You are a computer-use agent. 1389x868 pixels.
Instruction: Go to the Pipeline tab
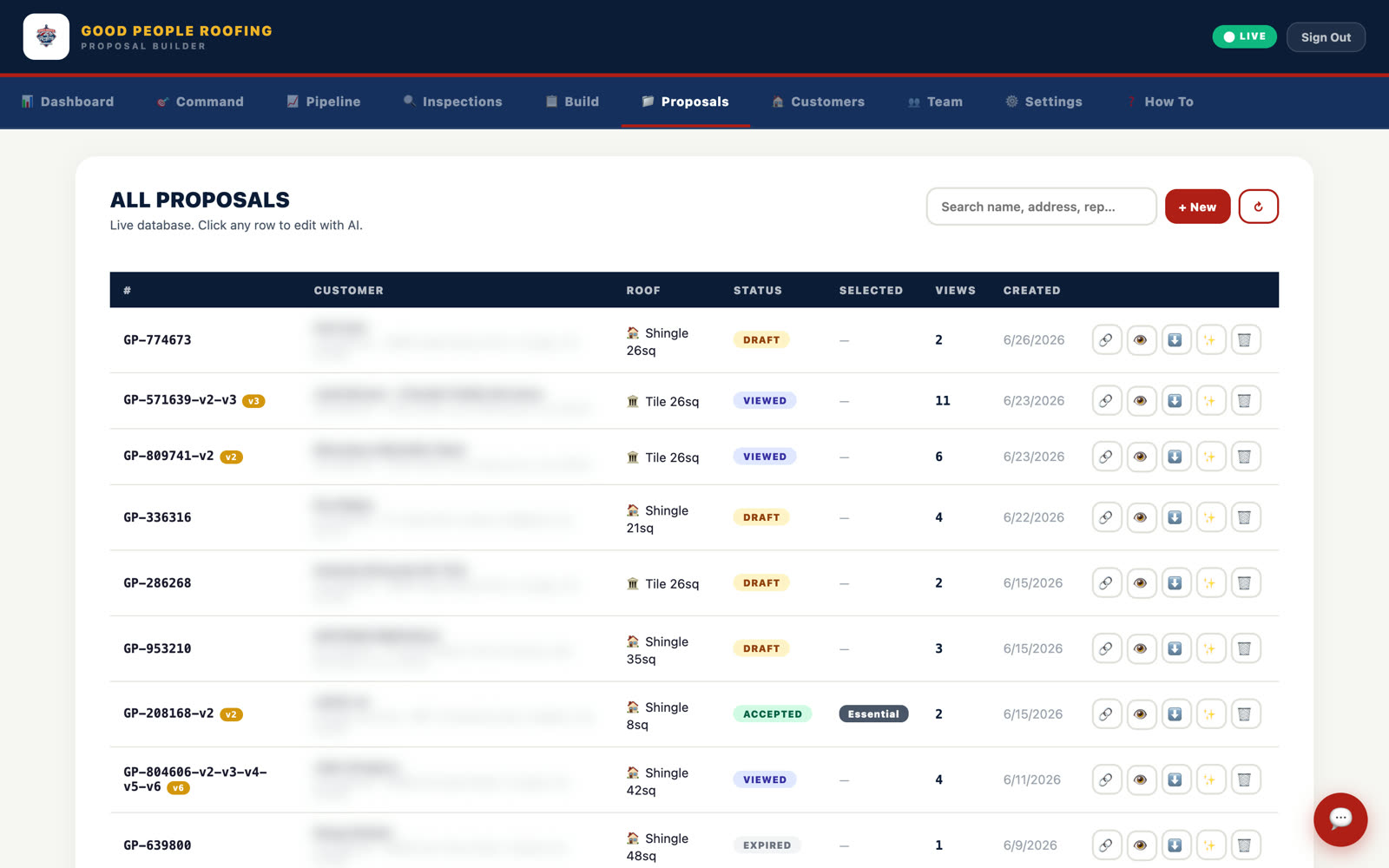click(324, 102)
